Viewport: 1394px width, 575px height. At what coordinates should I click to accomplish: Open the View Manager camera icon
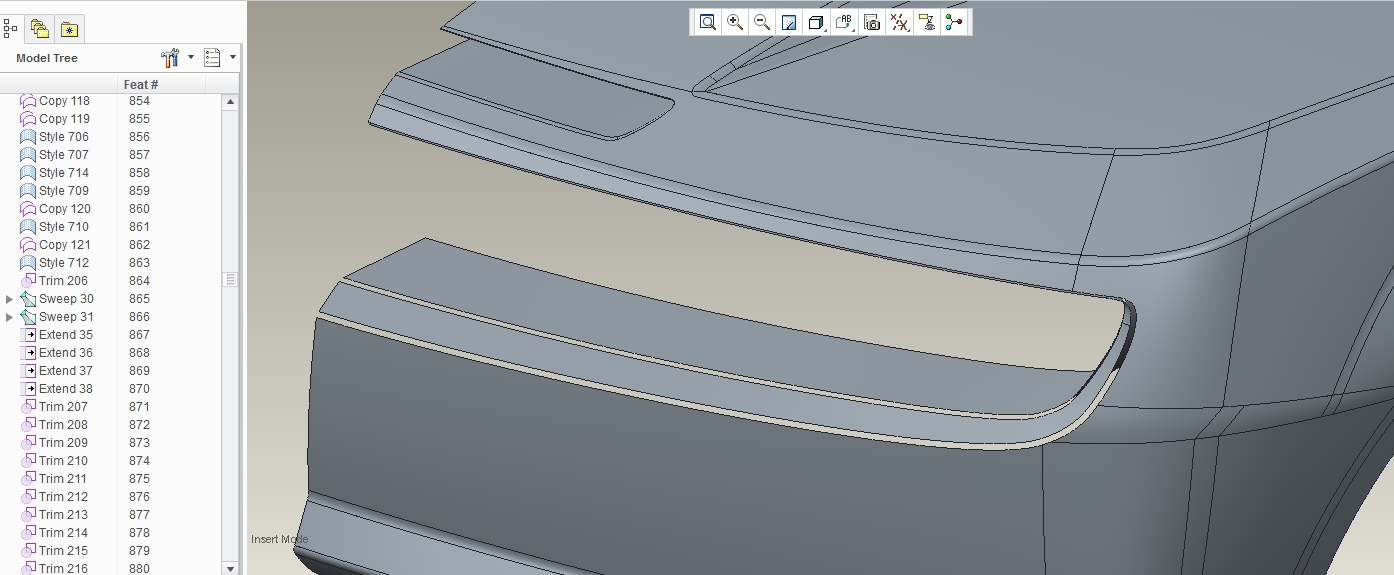coord(872,22)
